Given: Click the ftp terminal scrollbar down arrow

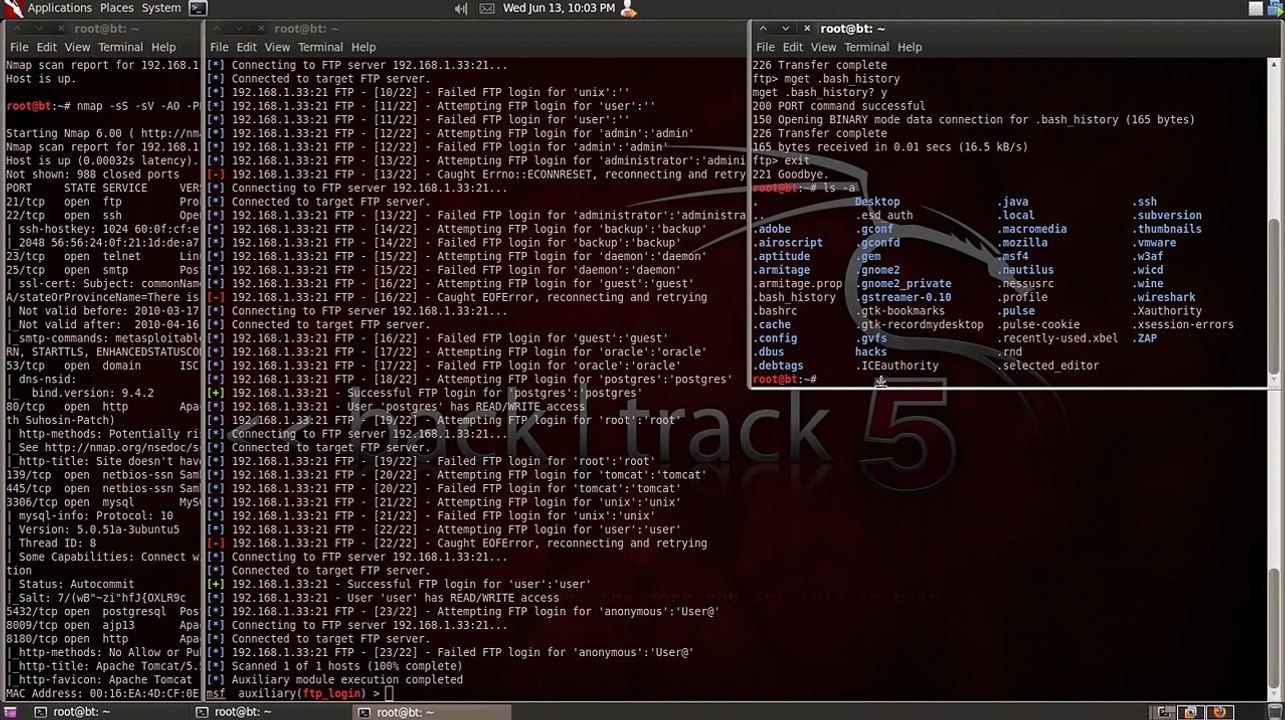Looking at the screenshot, I should click(x=1274, y=379).
